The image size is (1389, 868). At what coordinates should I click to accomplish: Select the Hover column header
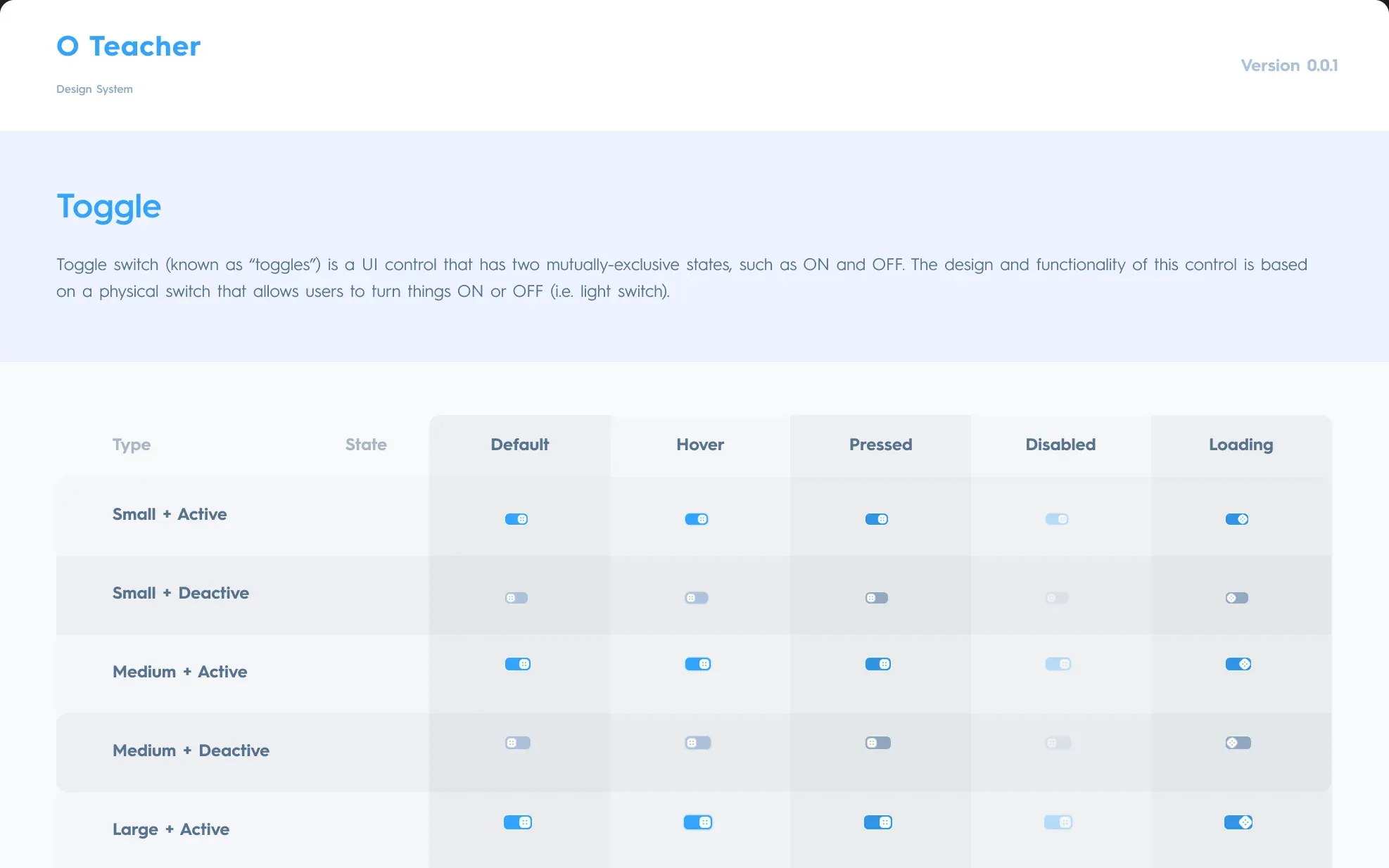tap(700, 445)
